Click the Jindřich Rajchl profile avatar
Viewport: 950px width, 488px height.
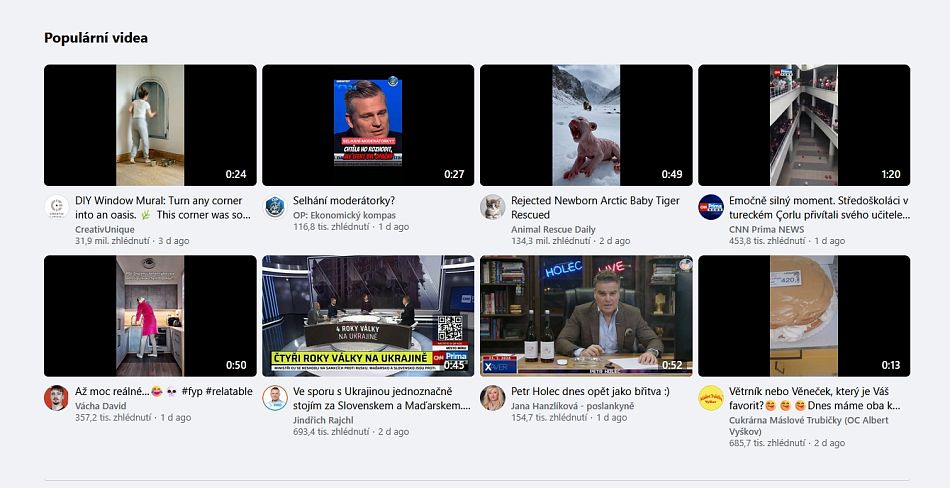(x=274, y=397)
